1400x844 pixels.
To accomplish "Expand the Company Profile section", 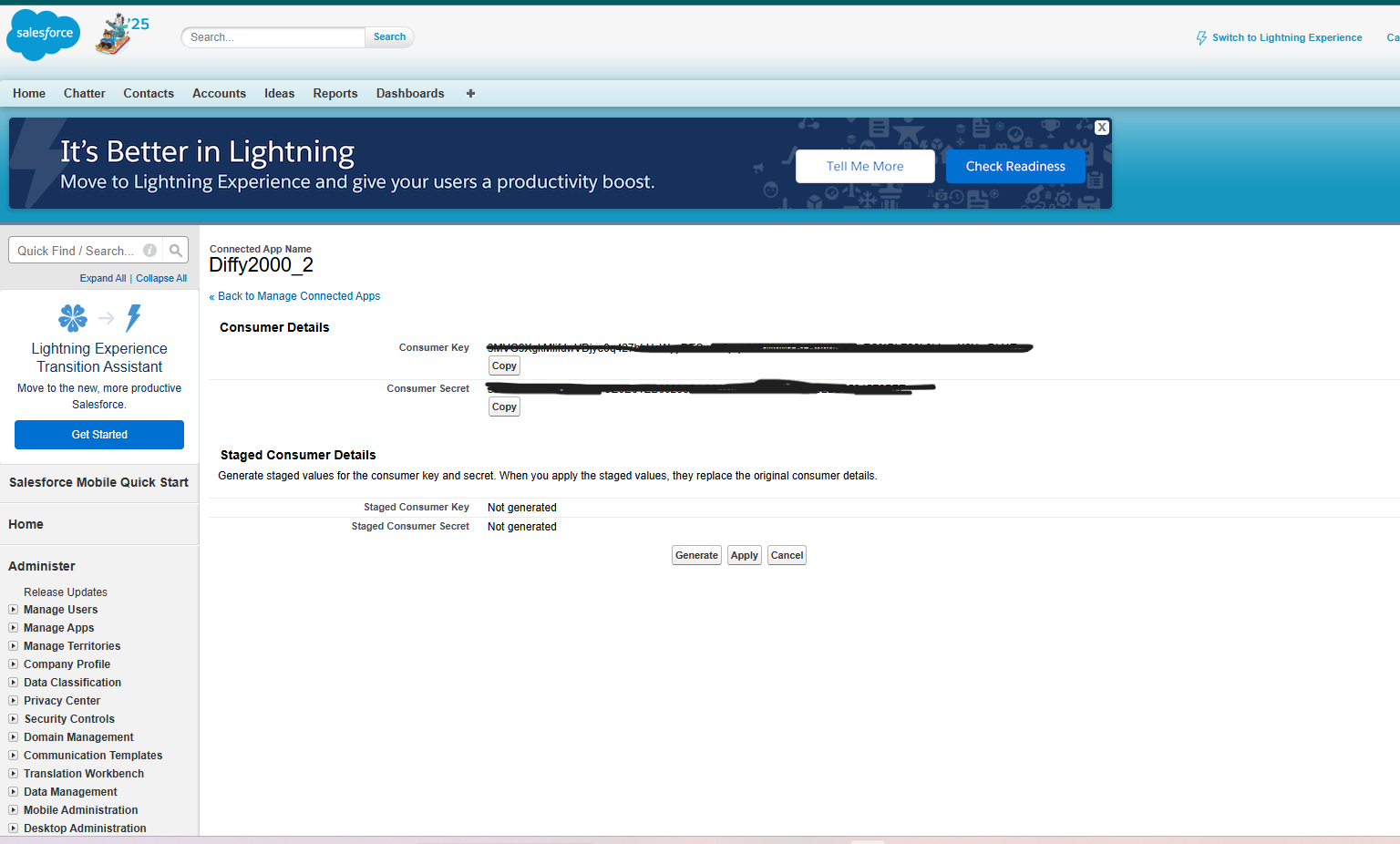I will click(14, 664).
